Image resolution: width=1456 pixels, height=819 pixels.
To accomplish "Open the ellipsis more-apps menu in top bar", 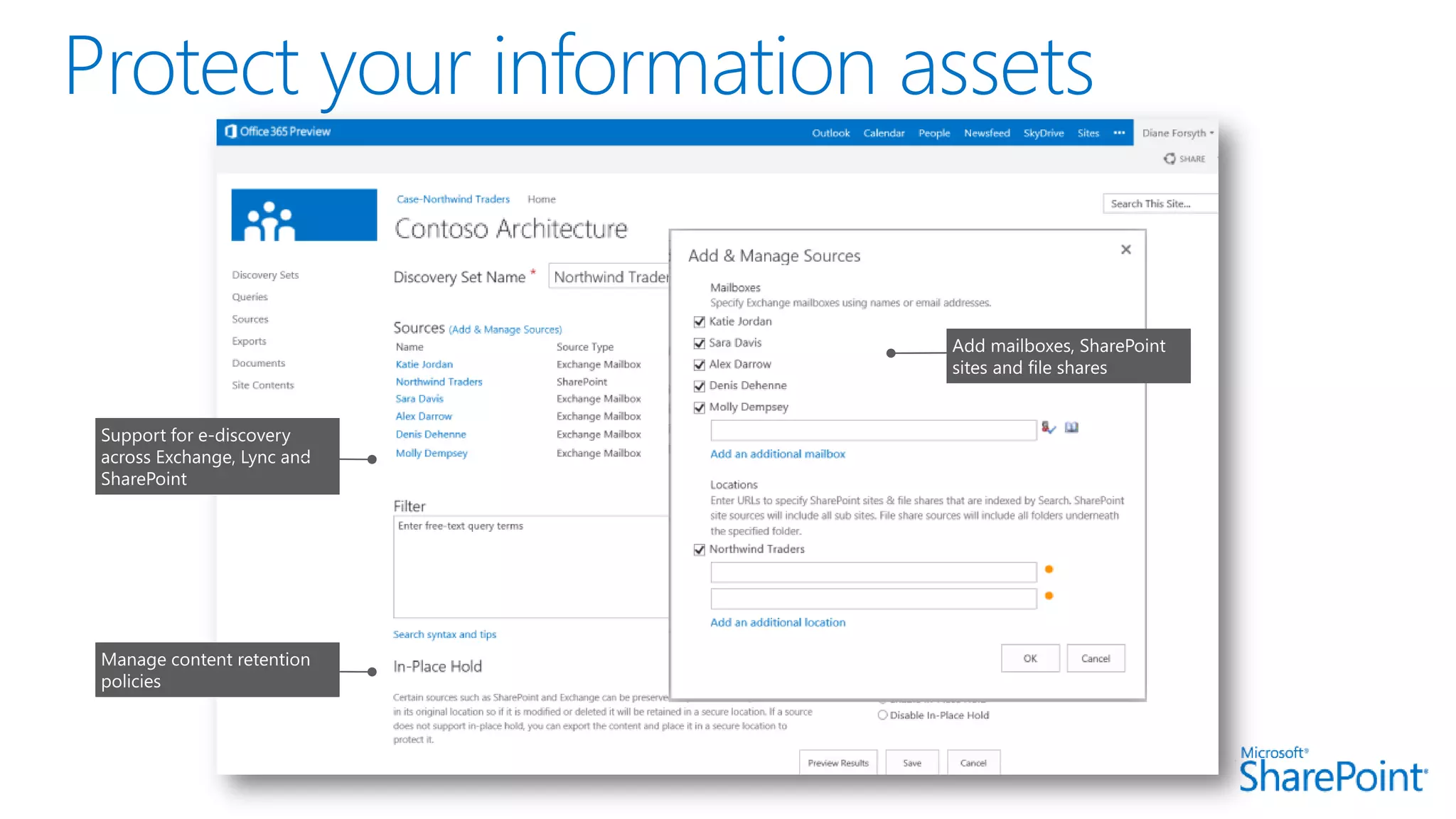I will [1119, 133].
